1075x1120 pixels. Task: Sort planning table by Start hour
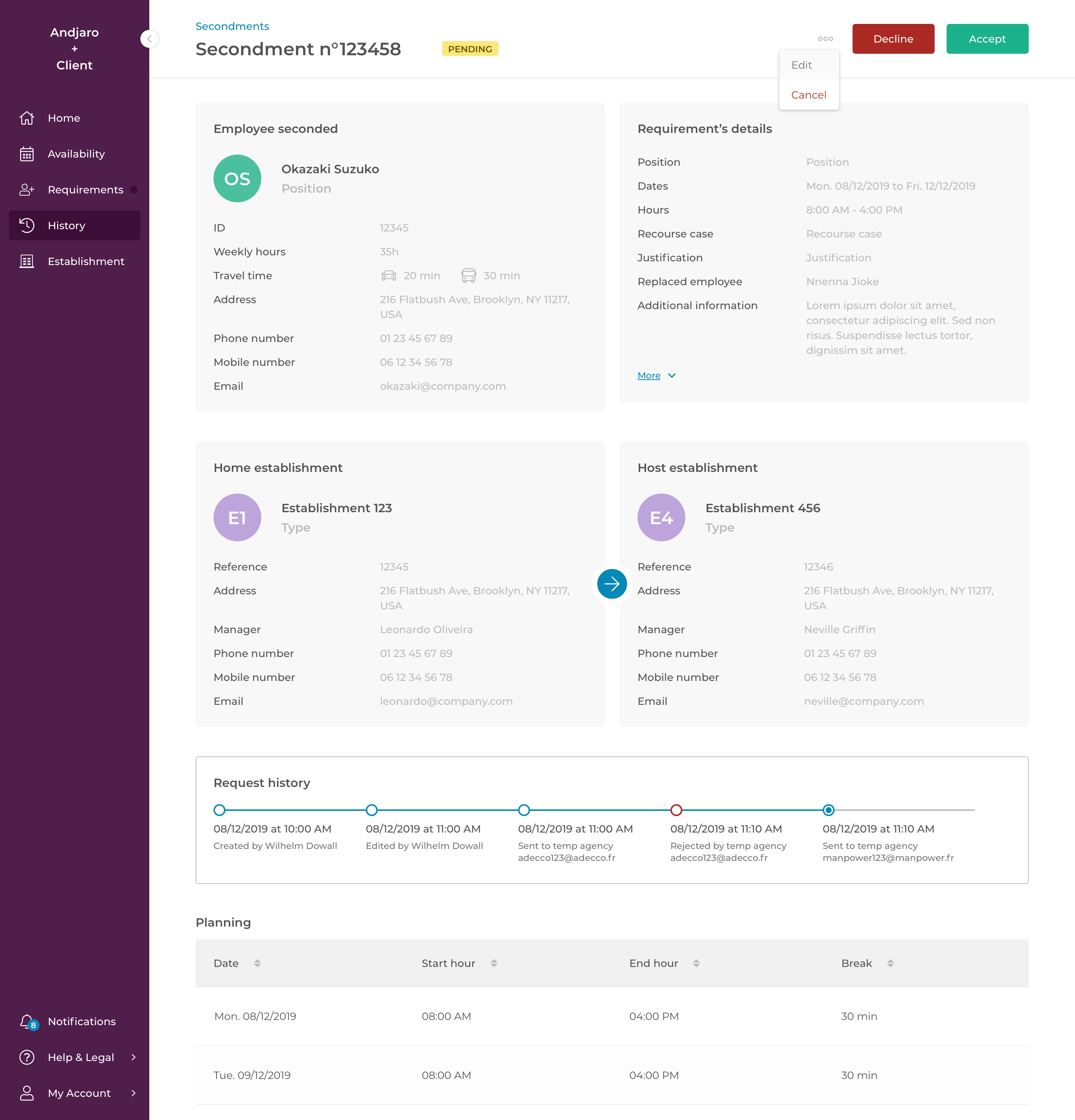click(x=494, y=964)
